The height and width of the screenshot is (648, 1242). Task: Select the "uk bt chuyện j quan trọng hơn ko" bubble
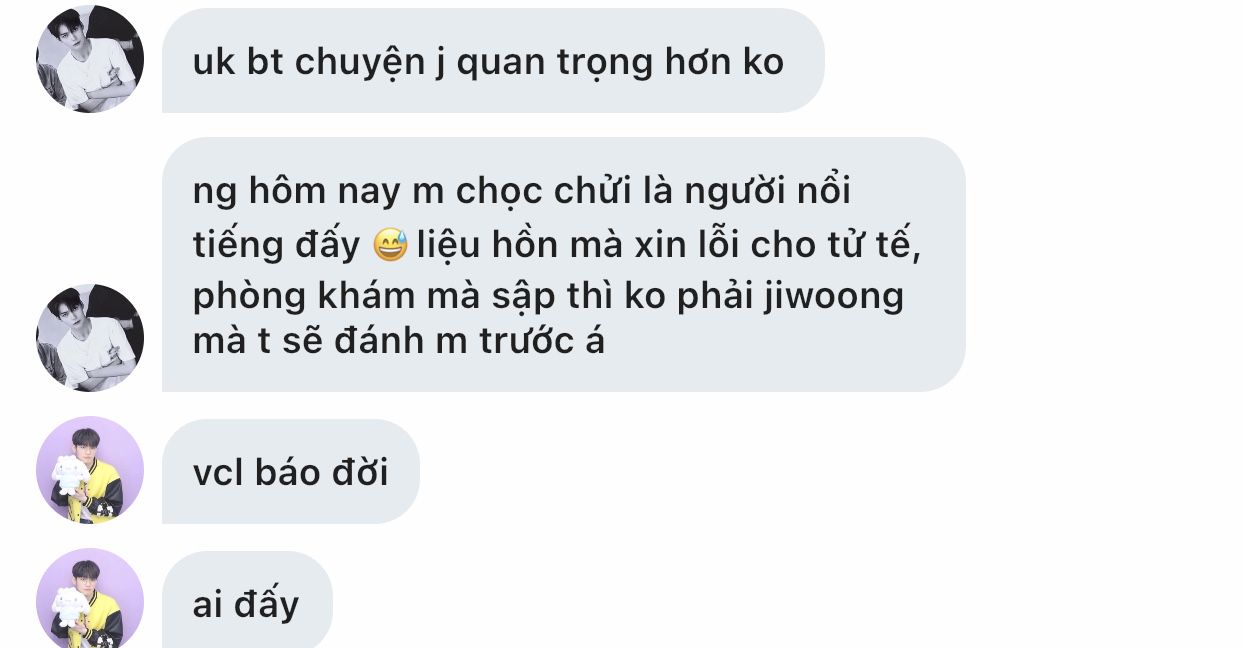tap(493, 61)
